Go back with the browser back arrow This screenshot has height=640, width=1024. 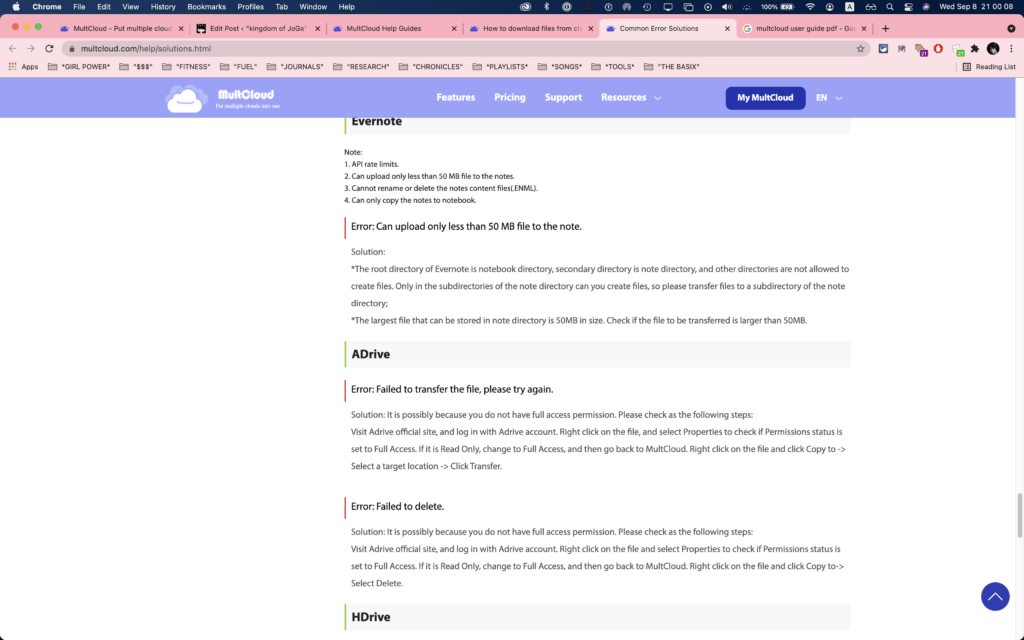[x=12, y=48]
